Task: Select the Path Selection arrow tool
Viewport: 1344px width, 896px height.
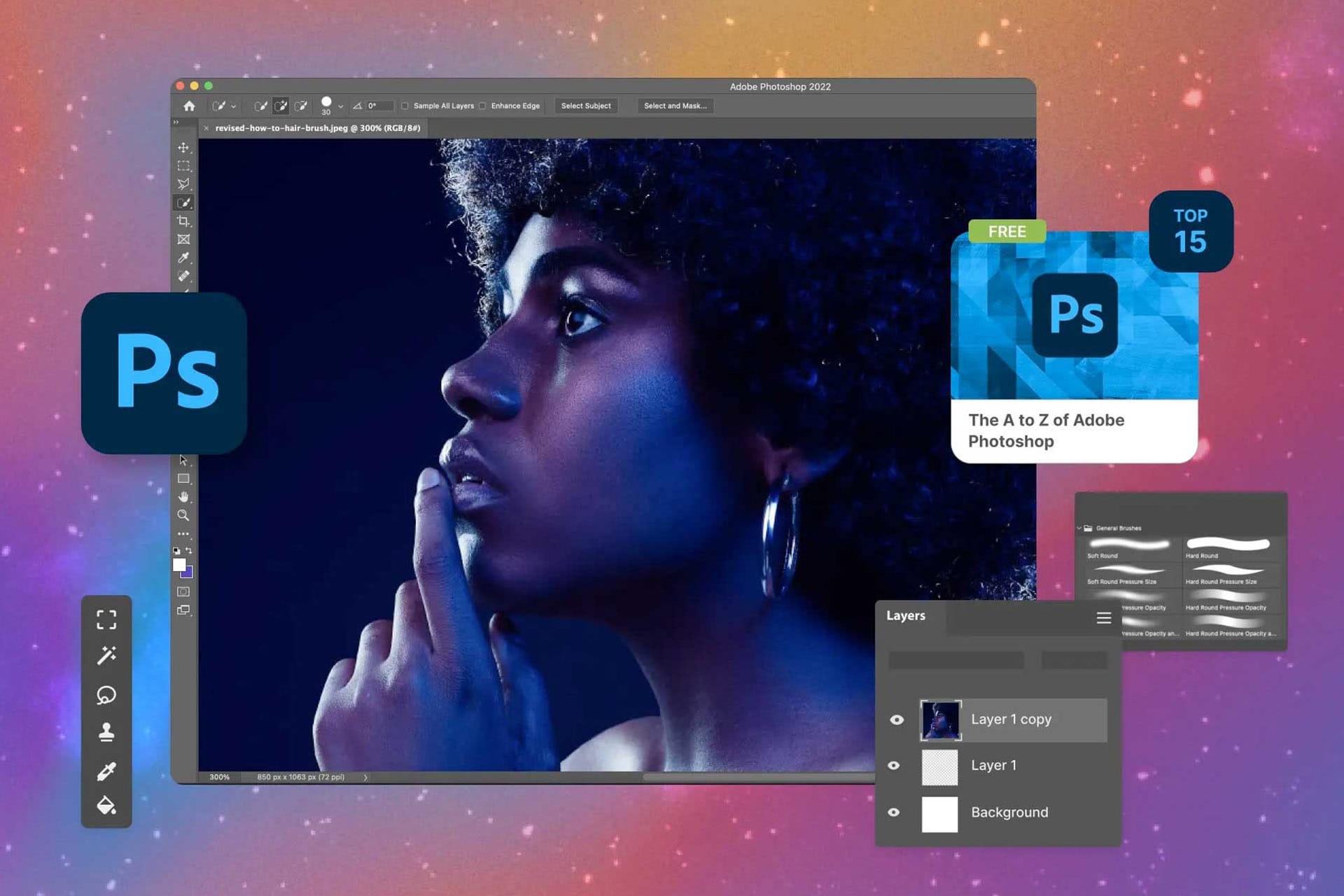Action: [x=183, y=460]
